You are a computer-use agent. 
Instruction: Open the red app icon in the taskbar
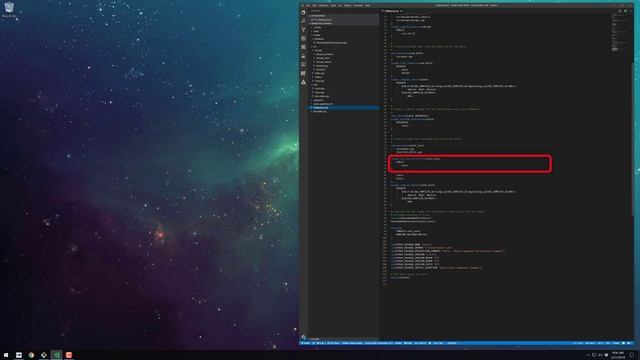click(69, 355)
